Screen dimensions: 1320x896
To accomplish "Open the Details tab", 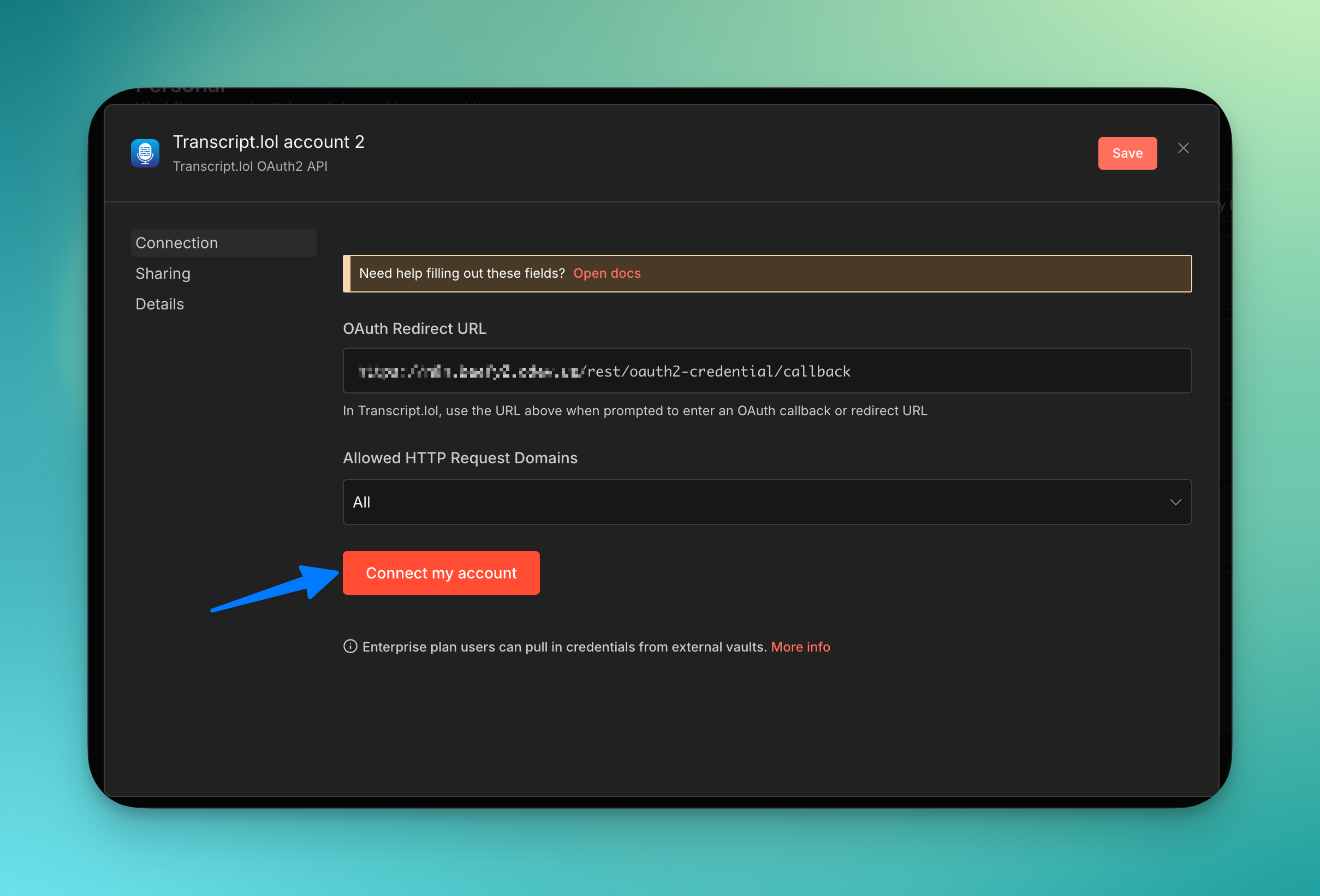I will tap(159, 304).
